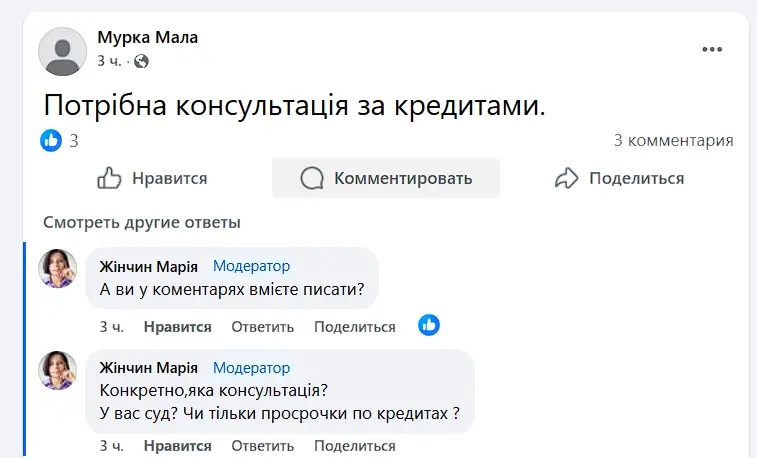
Task: Click the post timestamp 3 ч.
Action: (x=109, y=61)
